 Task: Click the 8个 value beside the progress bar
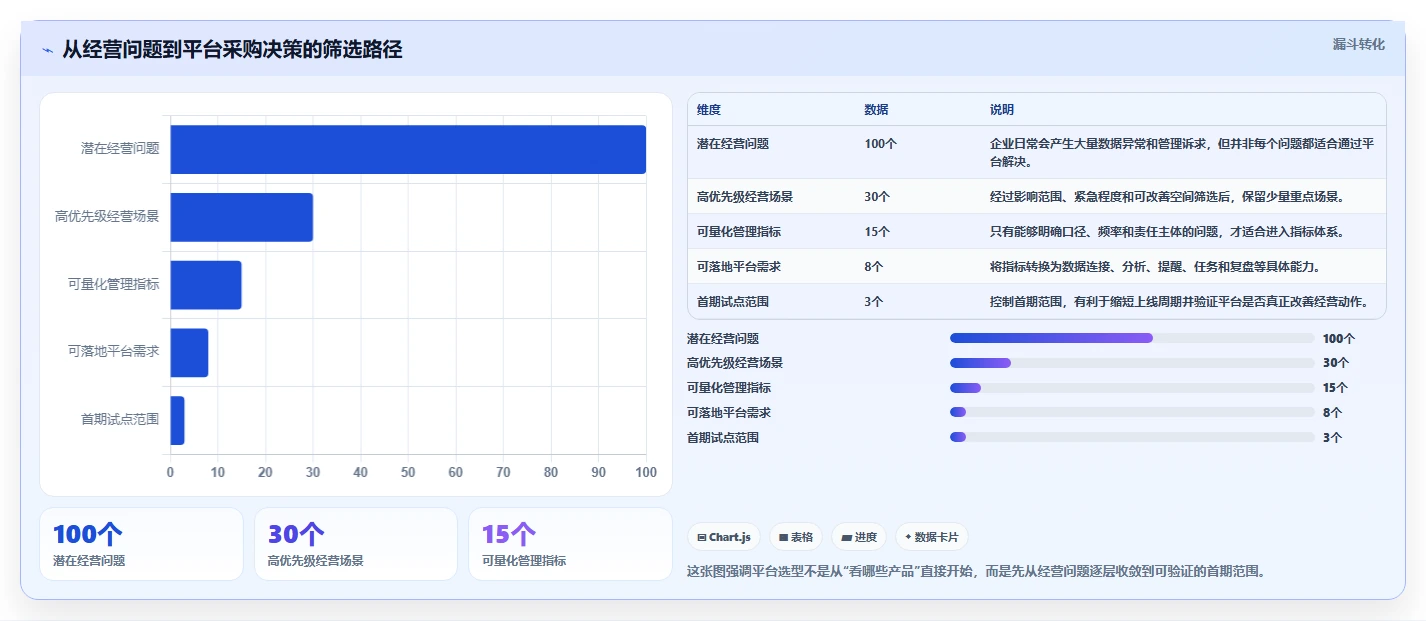[1332, 412]
